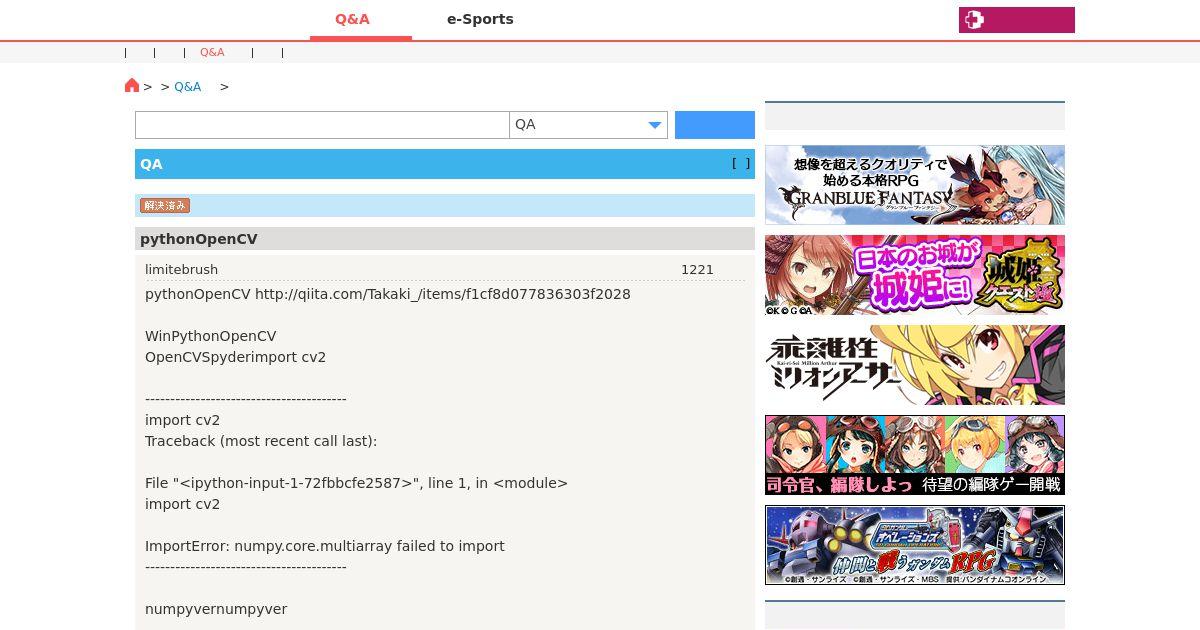
Task: Click the qiita.com URL line in the post
Action: pos(388,294)
